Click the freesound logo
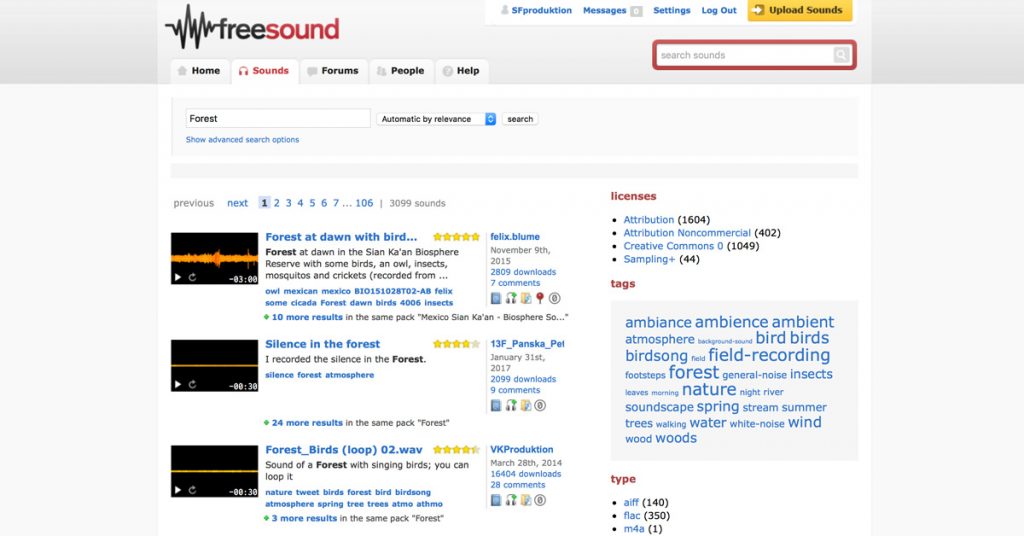Image resolution: width=1024 pixels, height=536 pixels. click(x=252, y=27)
